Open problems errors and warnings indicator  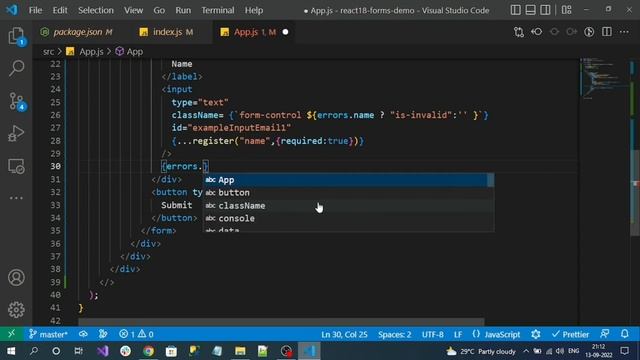(136, 334)
